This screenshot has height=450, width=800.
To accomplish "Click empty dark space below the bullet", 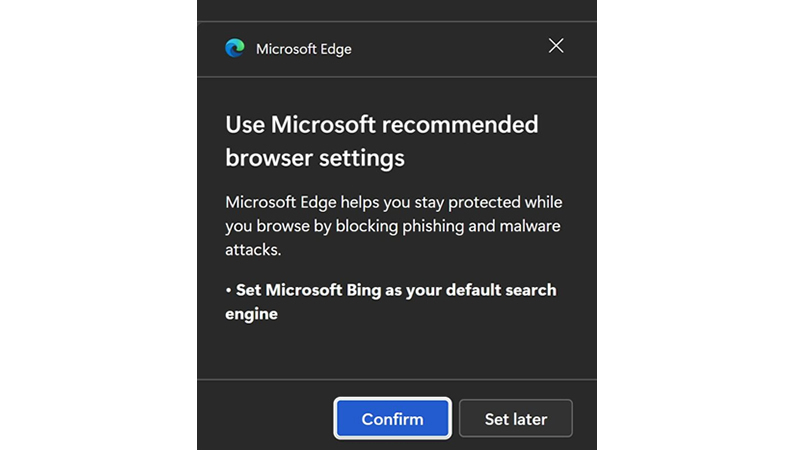I will tap(397, 352).
